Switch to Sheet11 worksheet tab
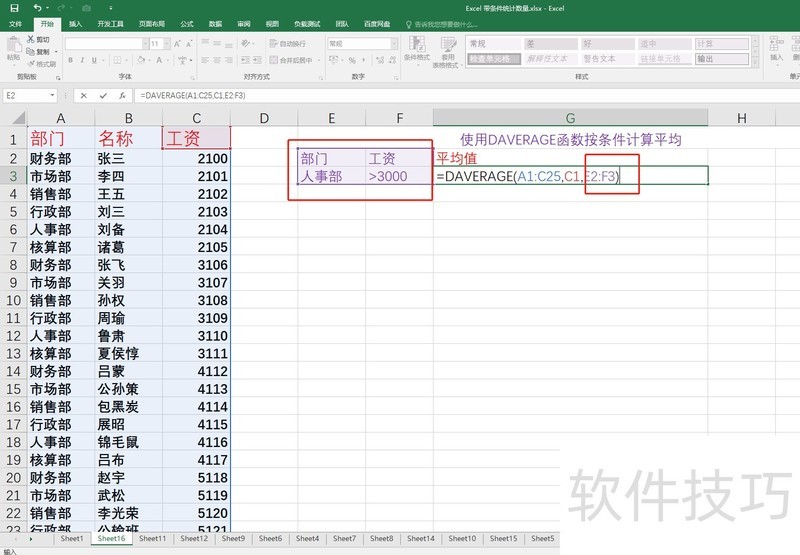The width and height of the screenshot is (800, 555). pos(152,539)
